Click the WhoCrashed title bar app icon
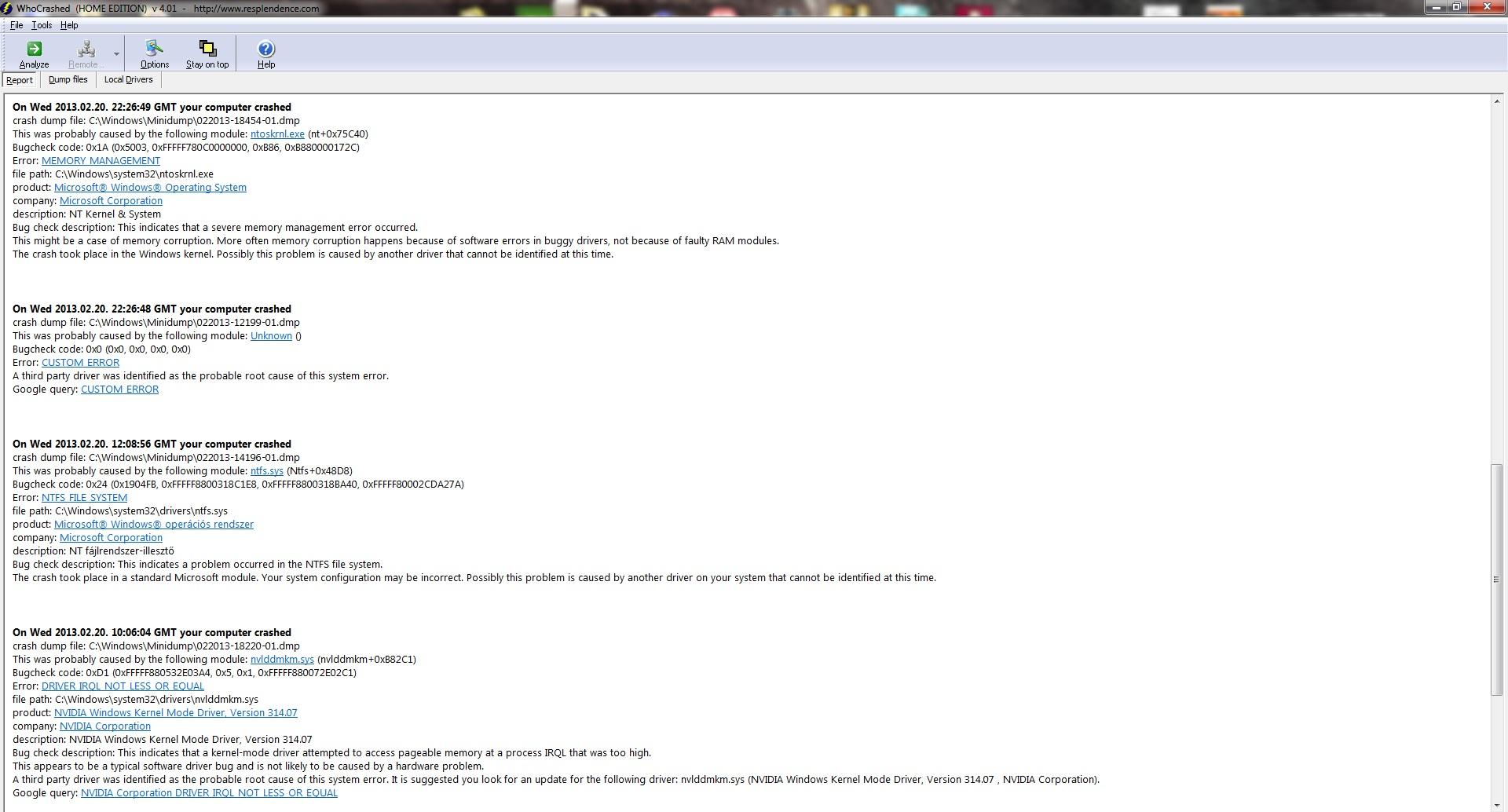The image size is (1508, 812). (x=6, y=8)
